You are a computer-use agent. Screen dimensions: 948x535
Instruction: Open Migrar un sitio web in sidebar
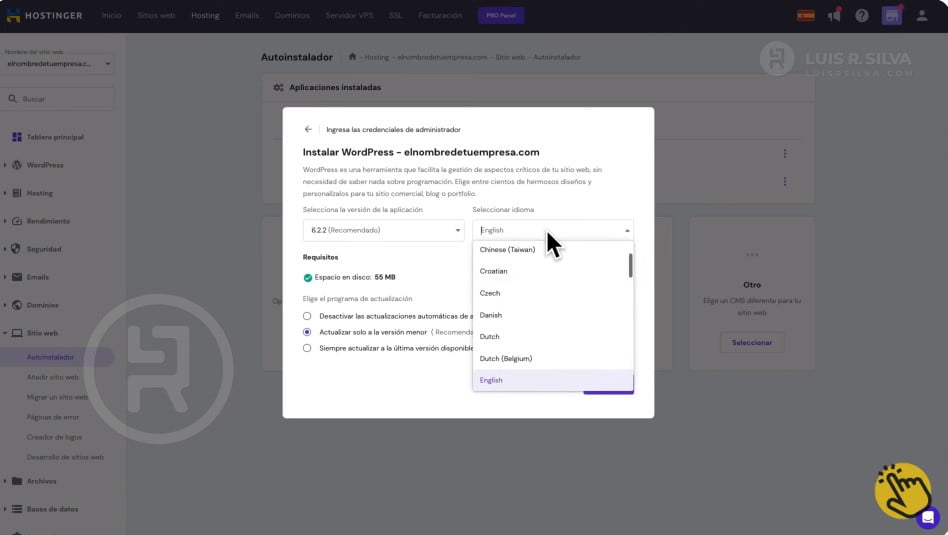point(57,397)
